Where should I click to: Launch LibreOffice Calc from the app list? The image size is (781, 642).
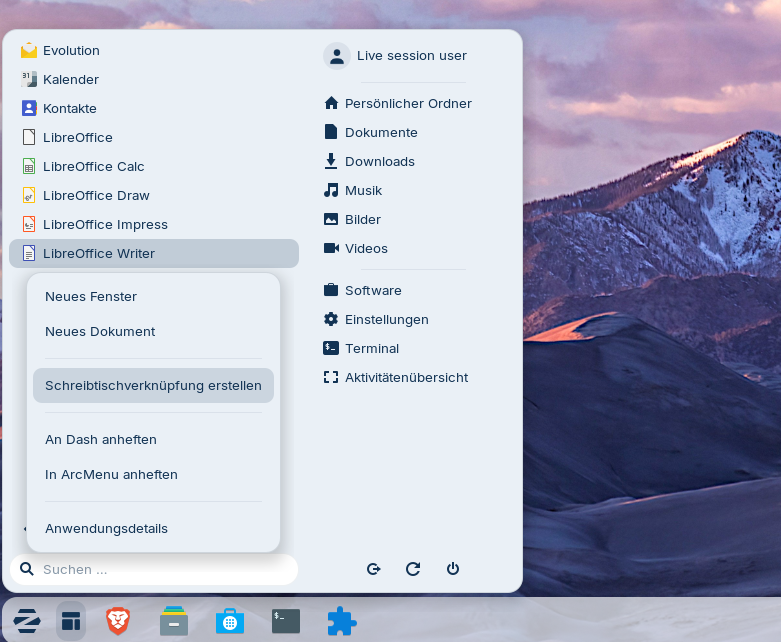point(93,167)
